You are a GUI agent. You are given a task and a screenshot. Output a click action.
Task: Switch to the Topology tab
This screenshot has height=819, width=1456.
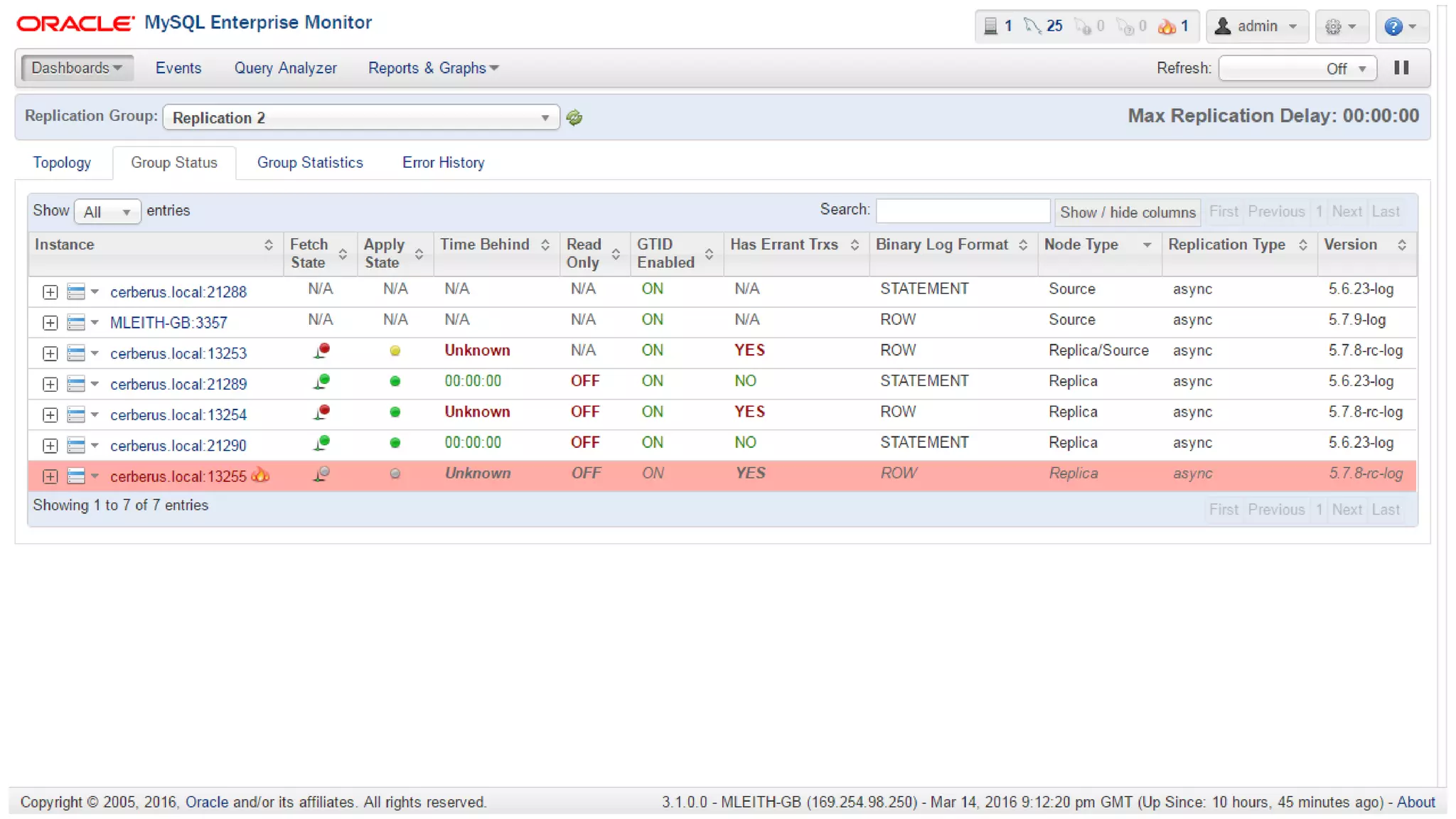62,163
